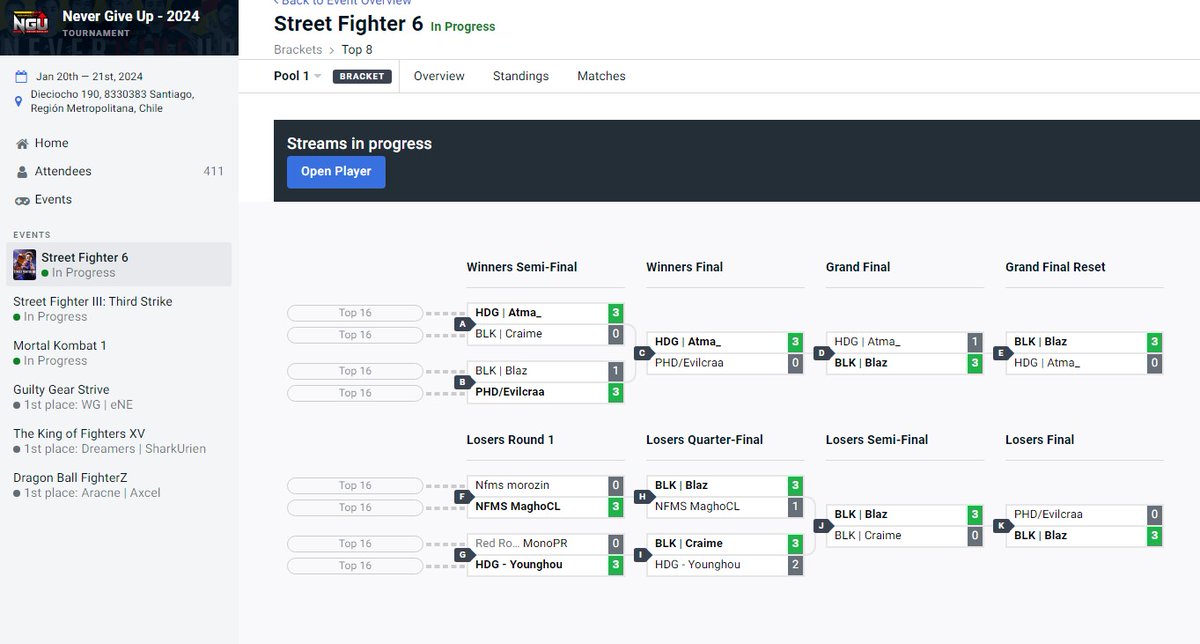Click BLK | Craime in Losers Quarter-Final

click(x=718, y=544)
